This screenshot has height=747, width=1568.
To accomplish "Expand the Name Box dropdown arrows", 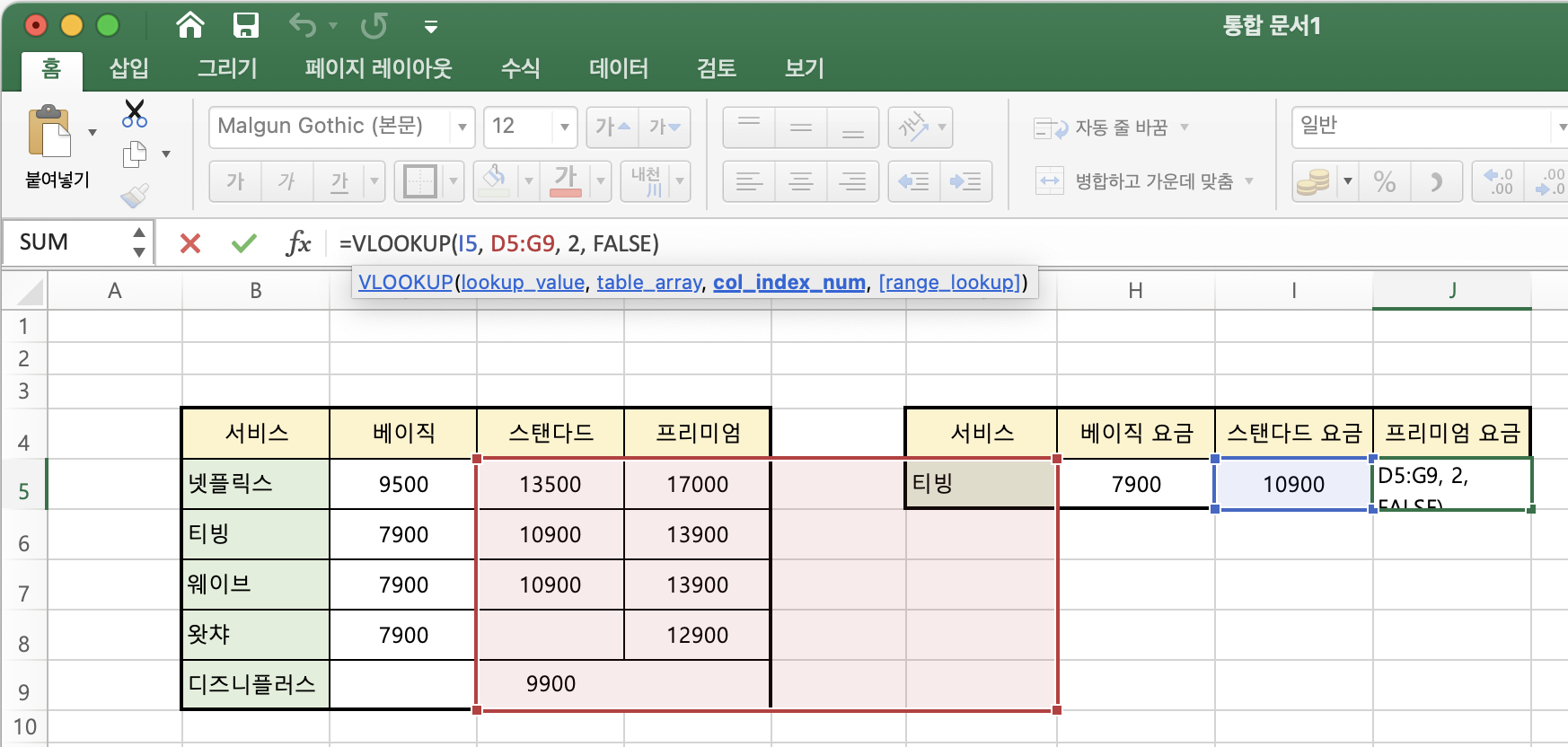I will (139, 242).
